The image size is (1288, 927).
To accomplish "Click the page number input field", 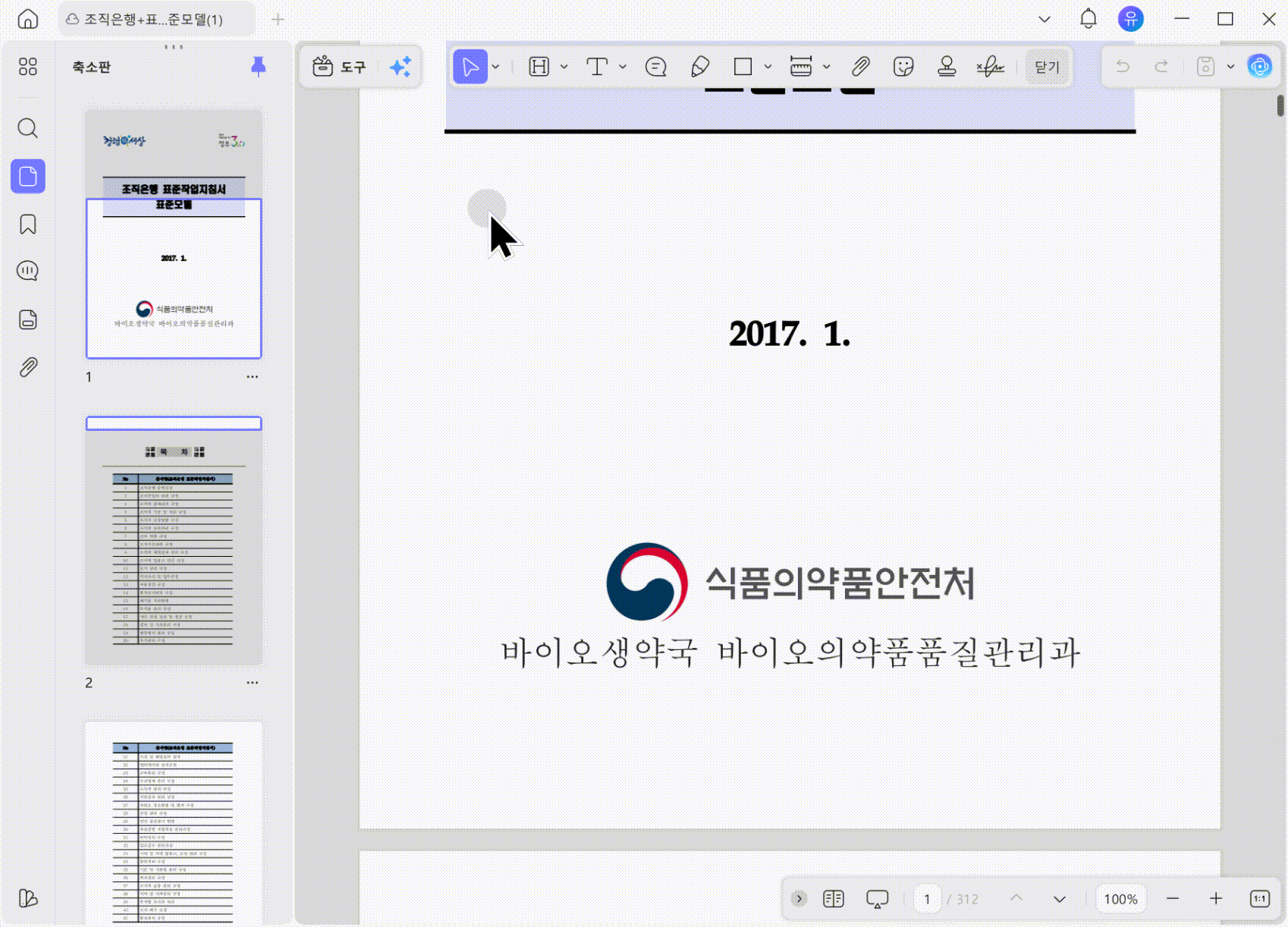I will (x=927, y=899).
